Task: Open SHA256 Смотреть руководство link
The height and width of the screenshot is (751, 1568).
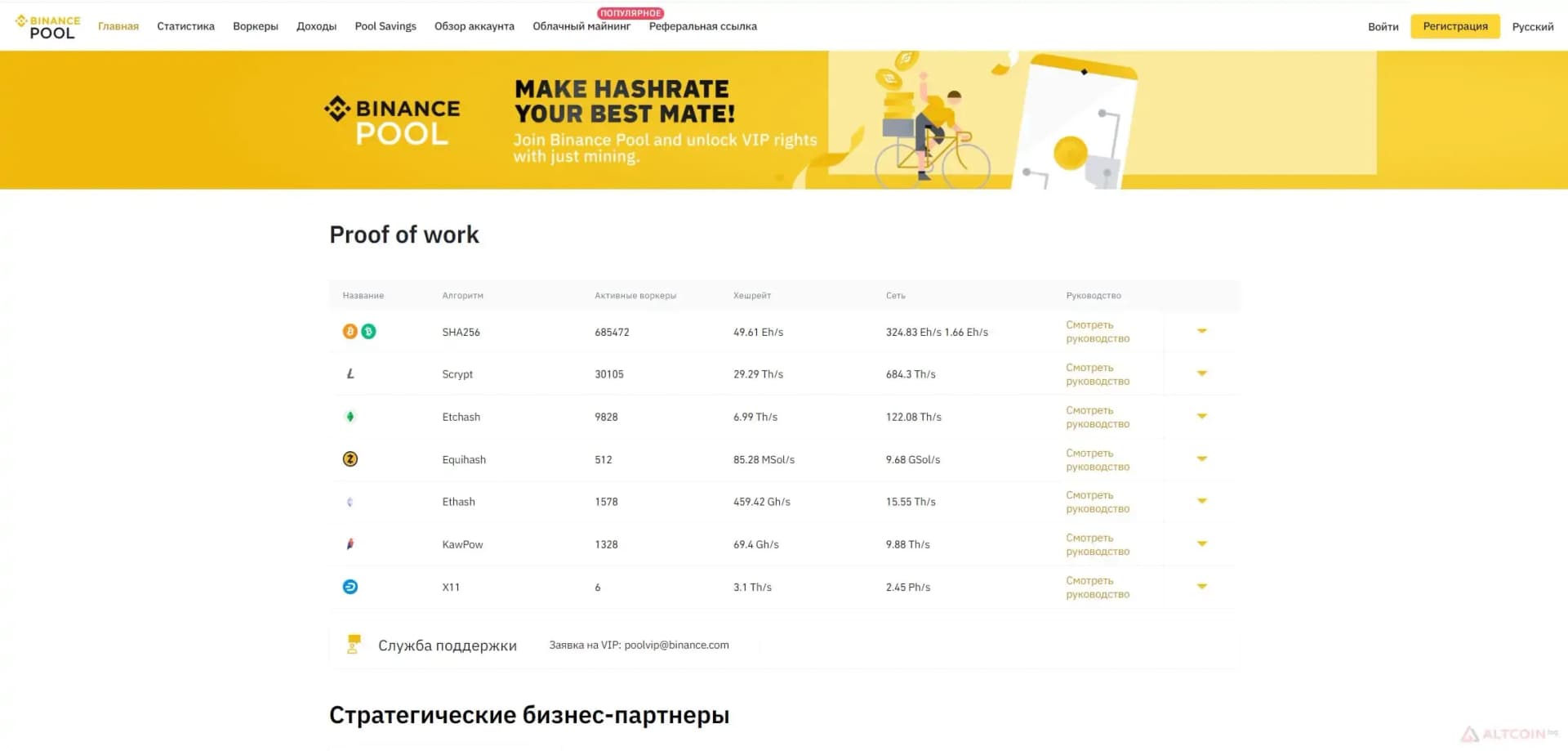Action: tap(1098, 332)
